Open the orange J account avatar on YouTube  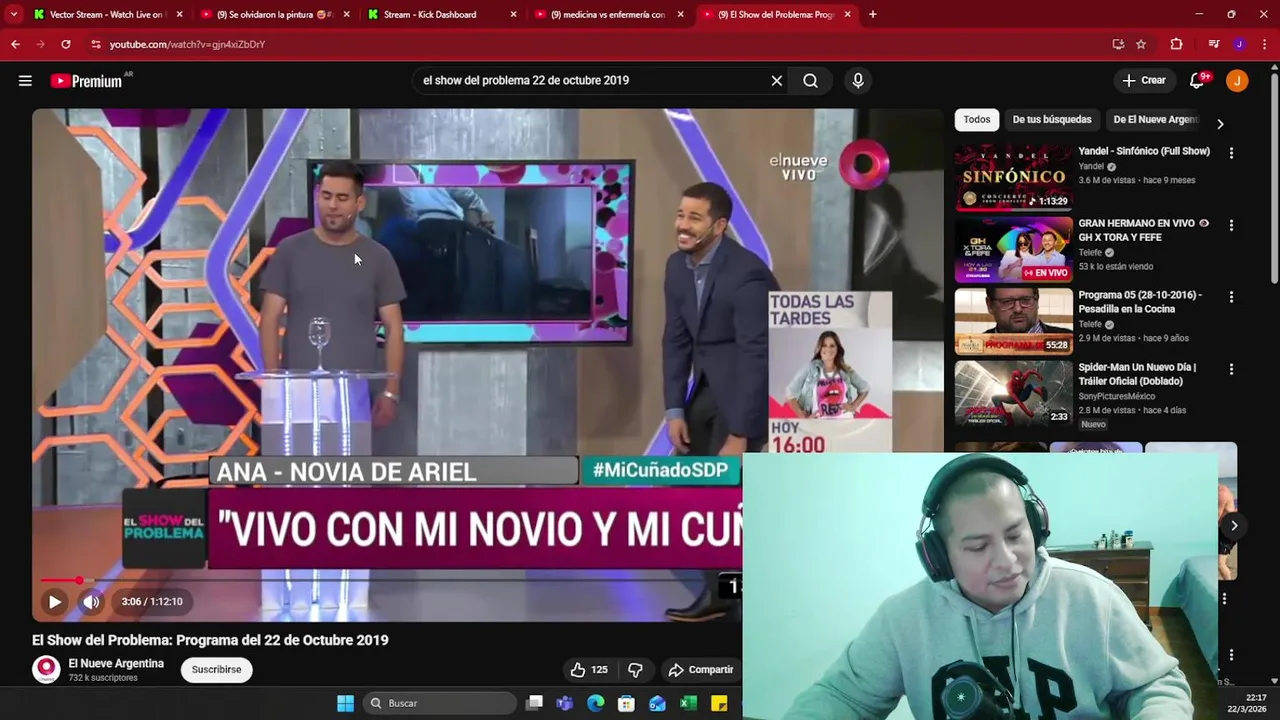(x=1237, y=81)
